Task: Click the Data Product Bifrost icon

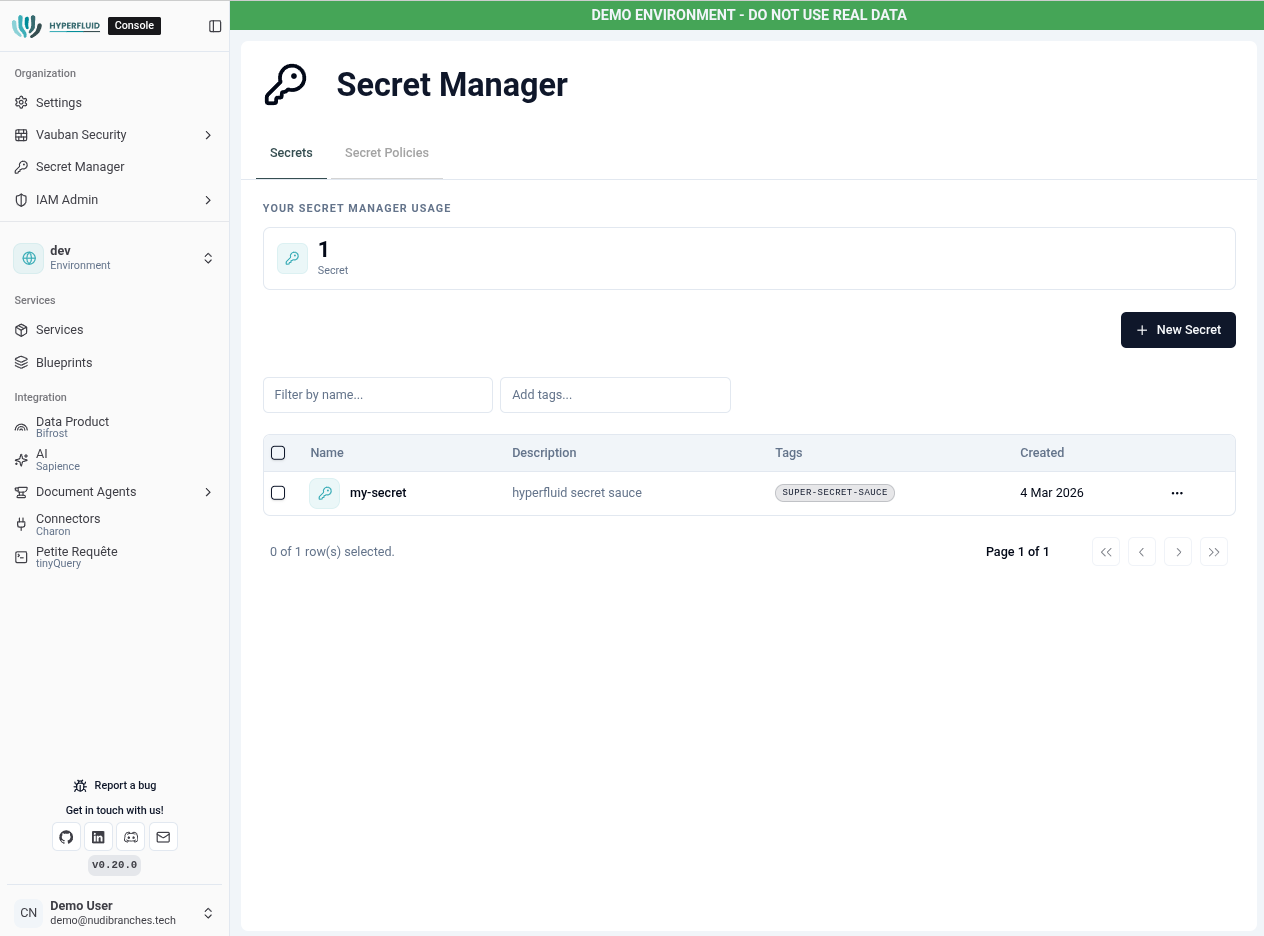Action: tap(21, 426)
